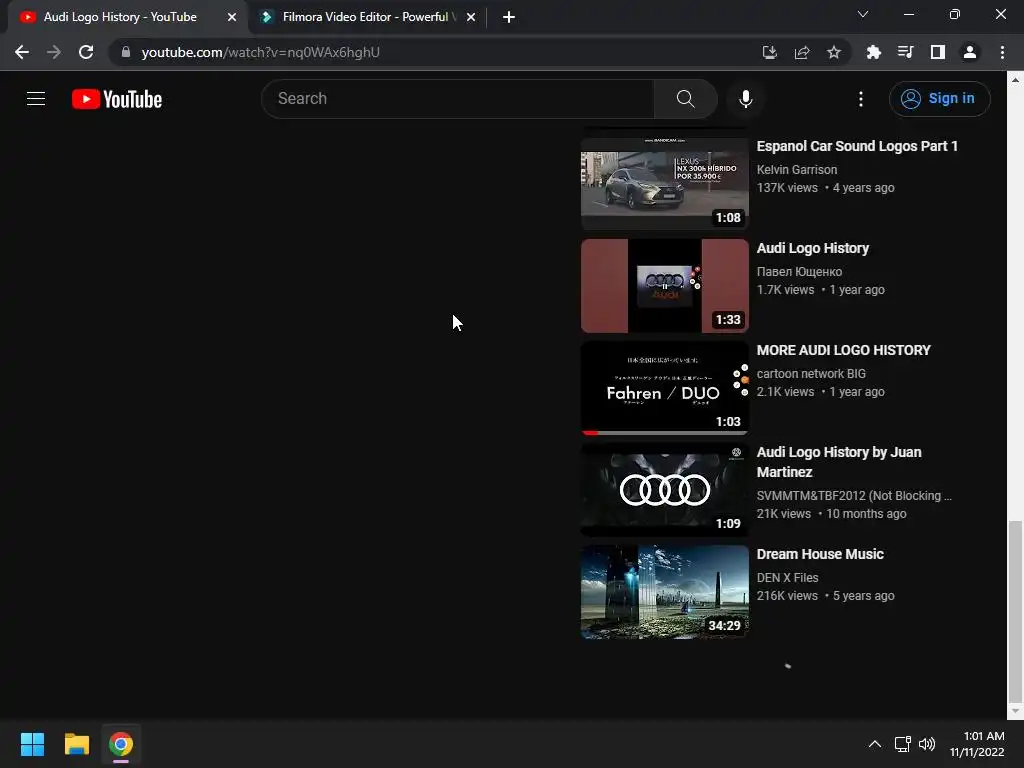1024x768 pixels.
Task: Open the Windows Start menu
Action: click(x=32, y=744)
